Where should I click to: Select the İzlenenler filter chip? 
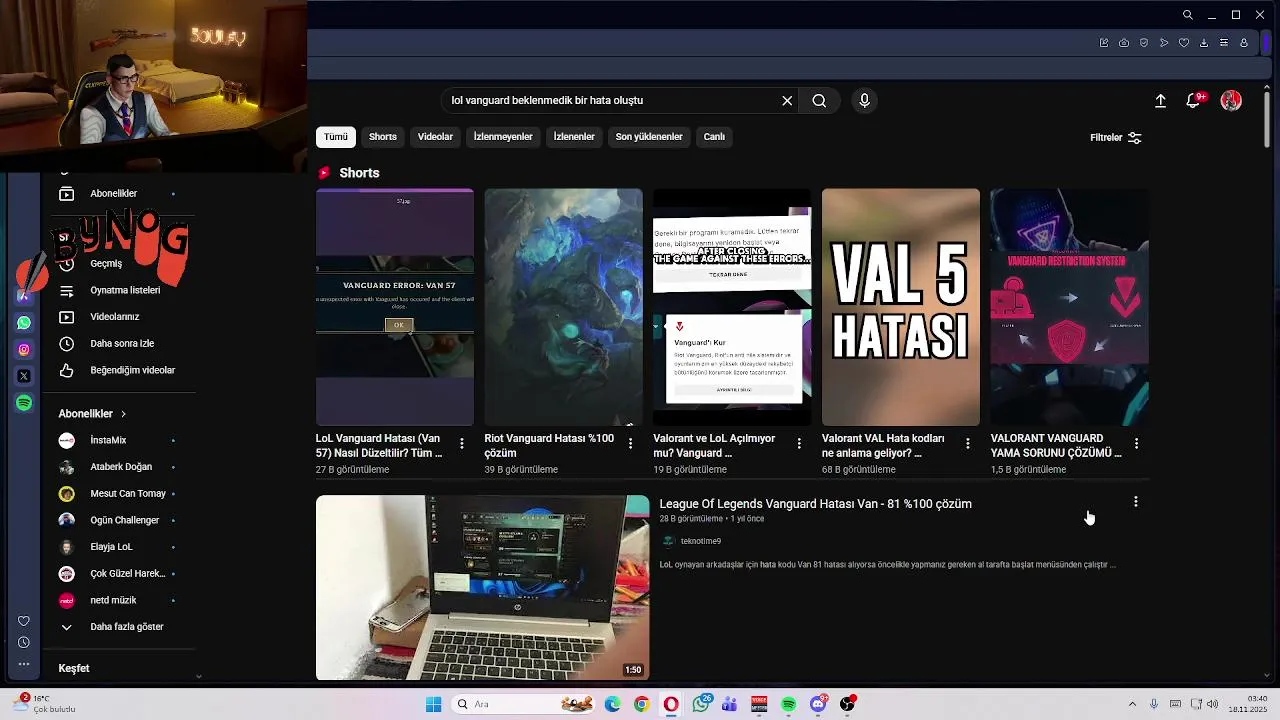coord(574,137)
